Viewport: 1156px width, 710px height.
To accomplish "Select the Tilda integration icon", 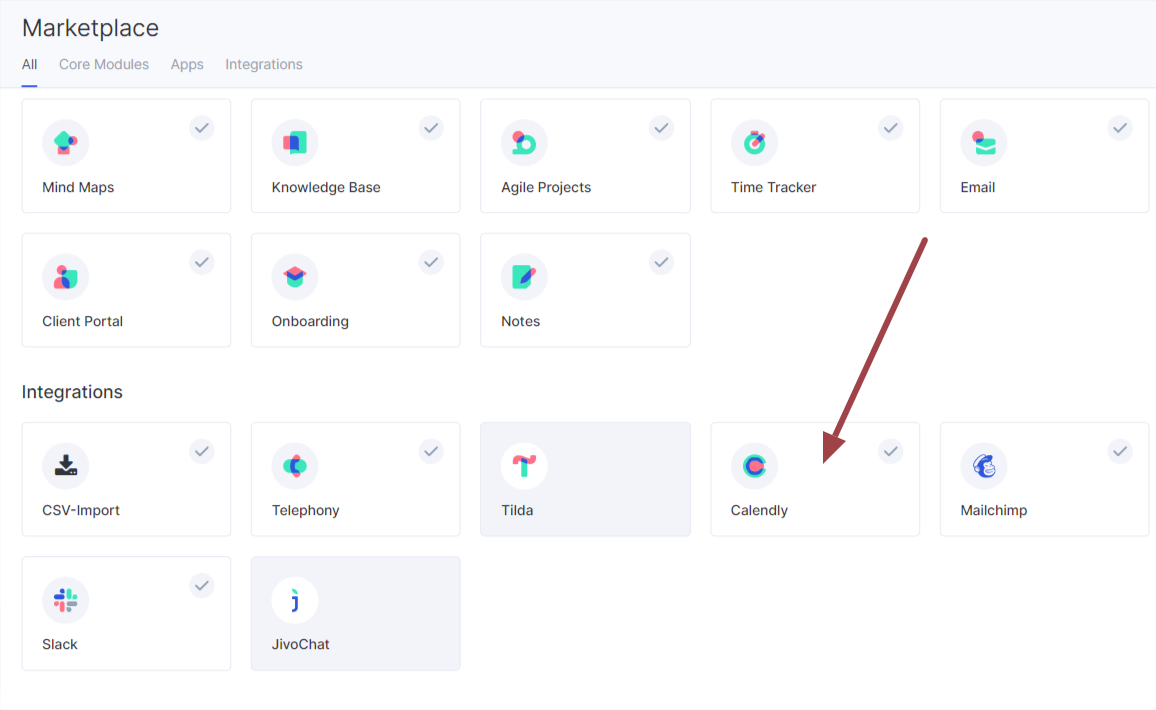I will point(524,465).
